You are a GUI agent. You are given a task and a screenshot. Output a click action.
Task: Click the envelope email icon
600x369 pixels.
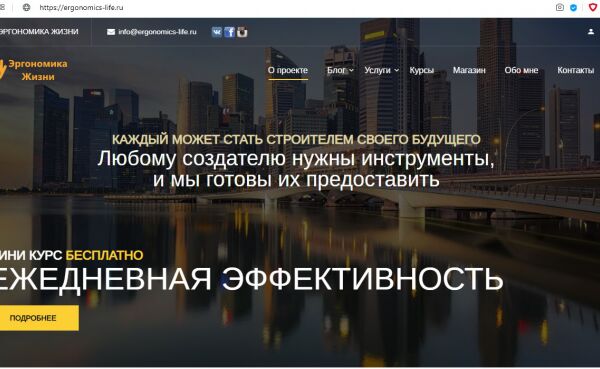tap(111, 32)
